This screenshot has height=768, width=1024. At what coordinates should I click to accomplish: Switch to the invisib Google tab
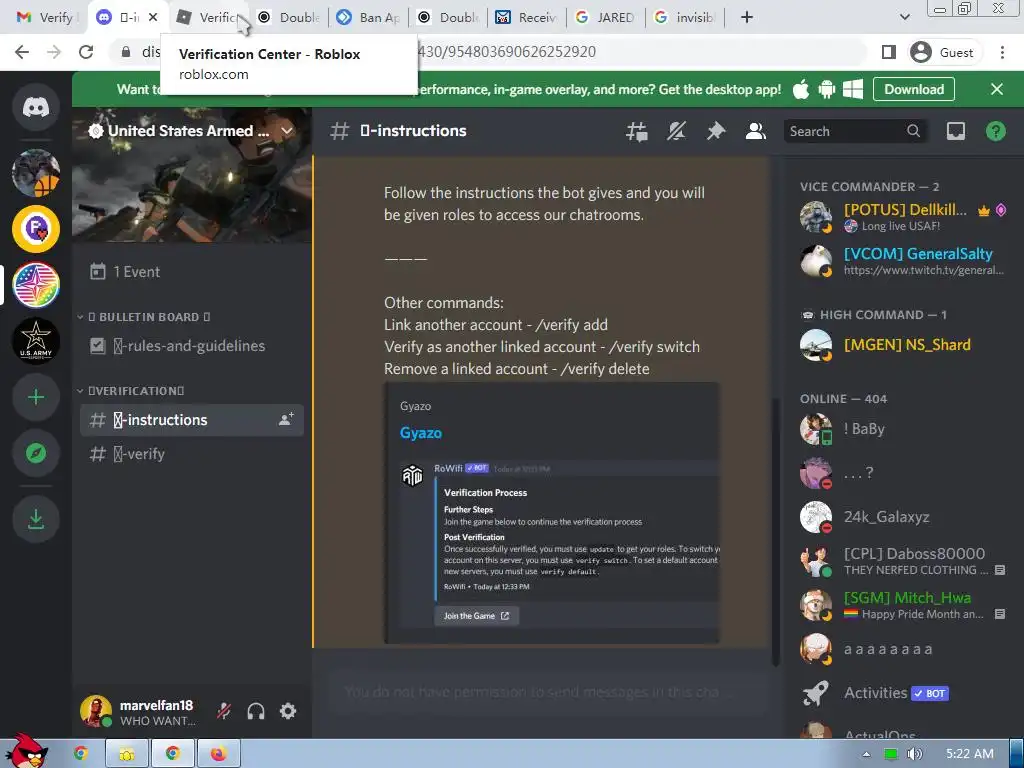686,18
